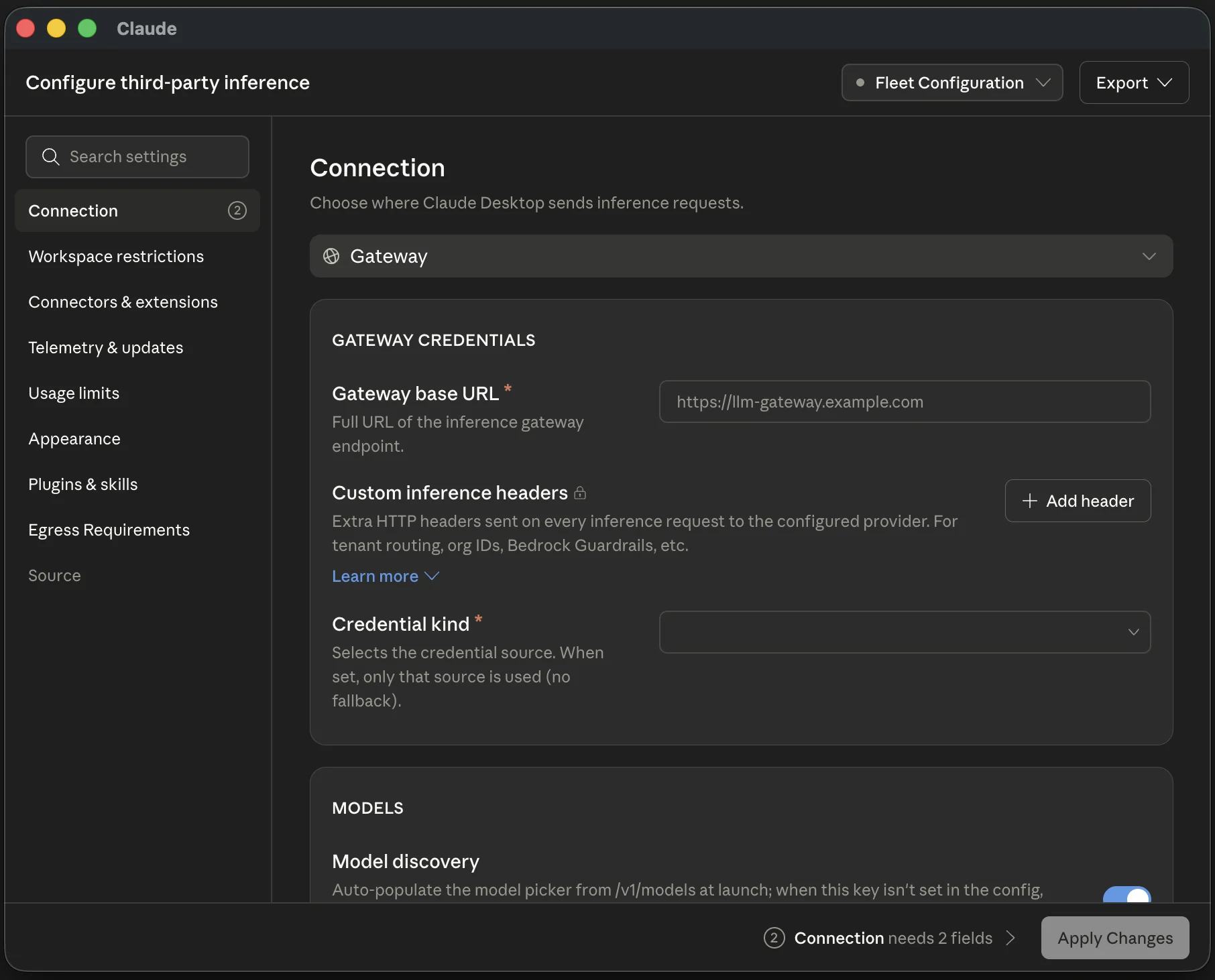Open Plugins & skills section

pyautogui.click(x=137, y=484)
